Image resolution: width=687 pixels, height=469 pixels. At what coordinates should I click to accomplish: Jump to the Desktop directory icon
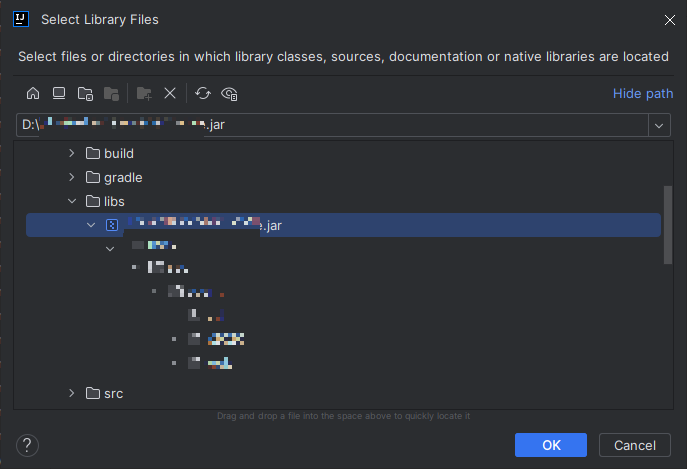pyautogui.click(x=59, y=93)
